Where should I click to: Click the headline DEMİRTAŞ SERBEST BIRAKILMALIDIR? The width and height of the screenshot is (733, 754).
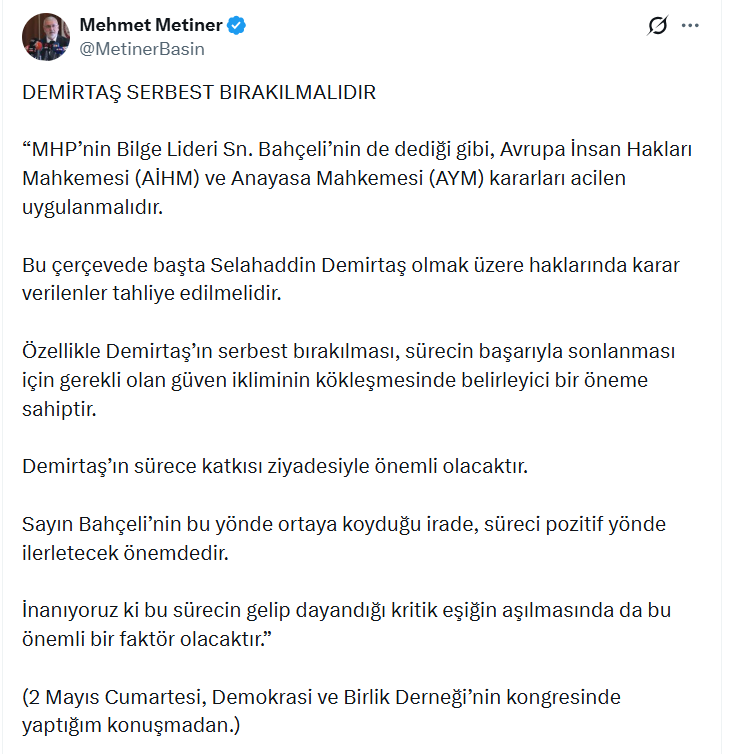199,92
